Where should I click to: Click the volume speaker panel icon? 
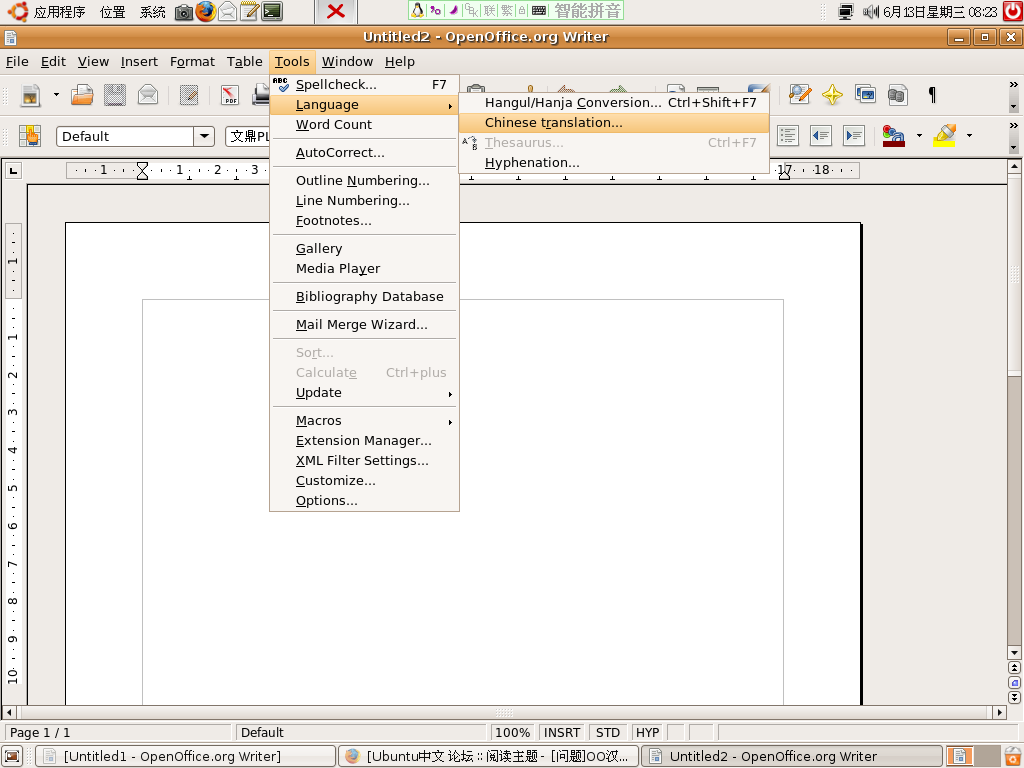click(x=871, y=12)
